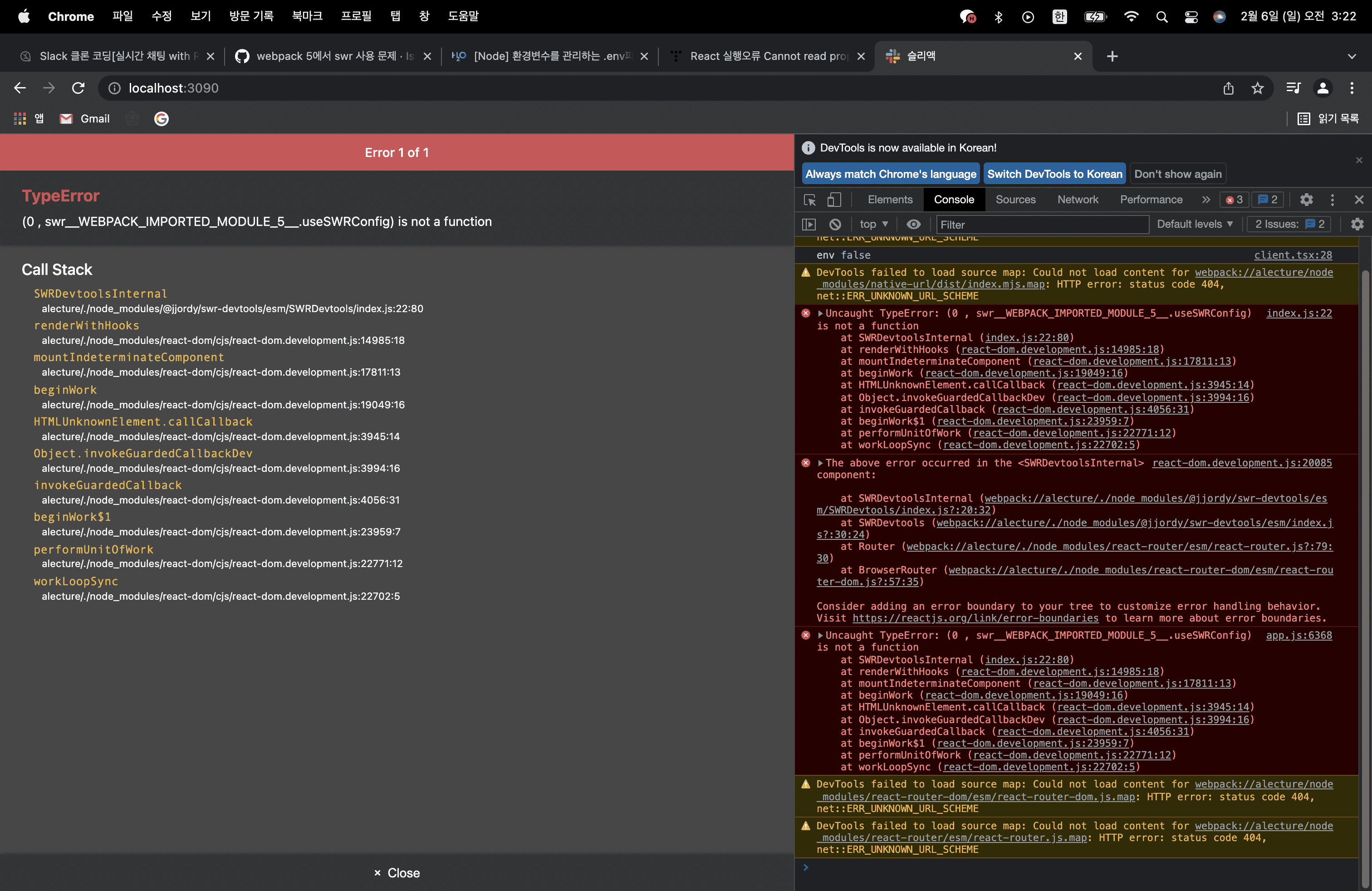Clear console with the ban icon

click(835, 224)
